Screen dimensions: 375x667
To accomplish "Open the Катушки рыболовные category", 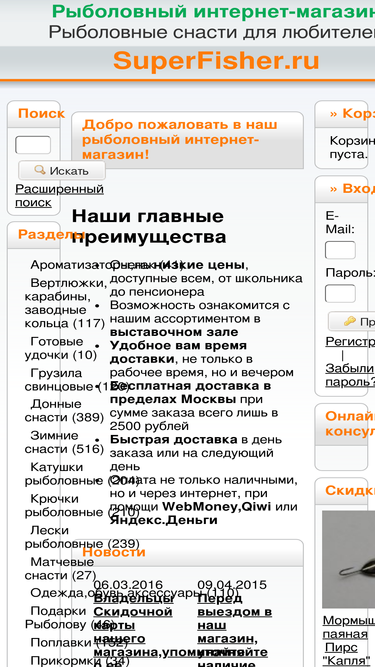I will (x=81, y=474).
